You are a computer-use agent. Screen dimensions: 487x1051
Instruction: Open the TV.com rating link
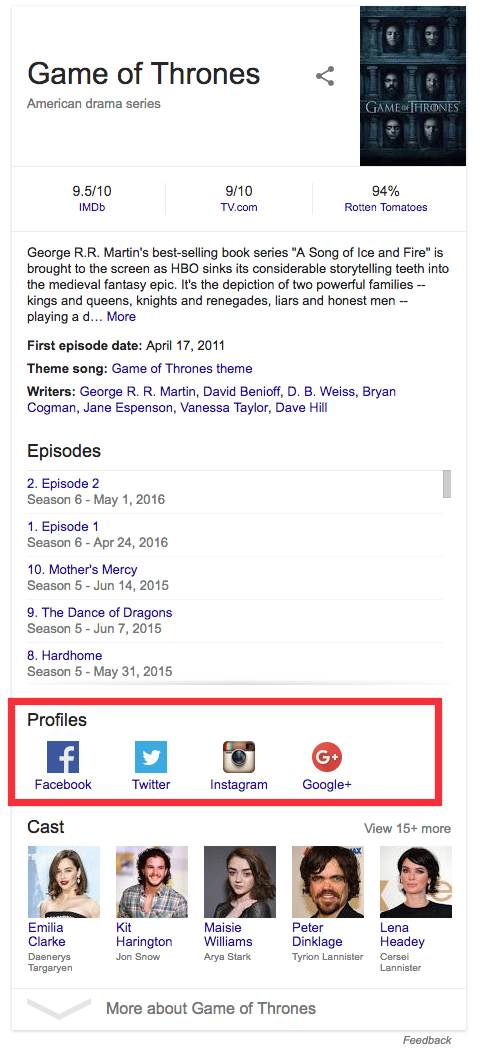(239, 207)
